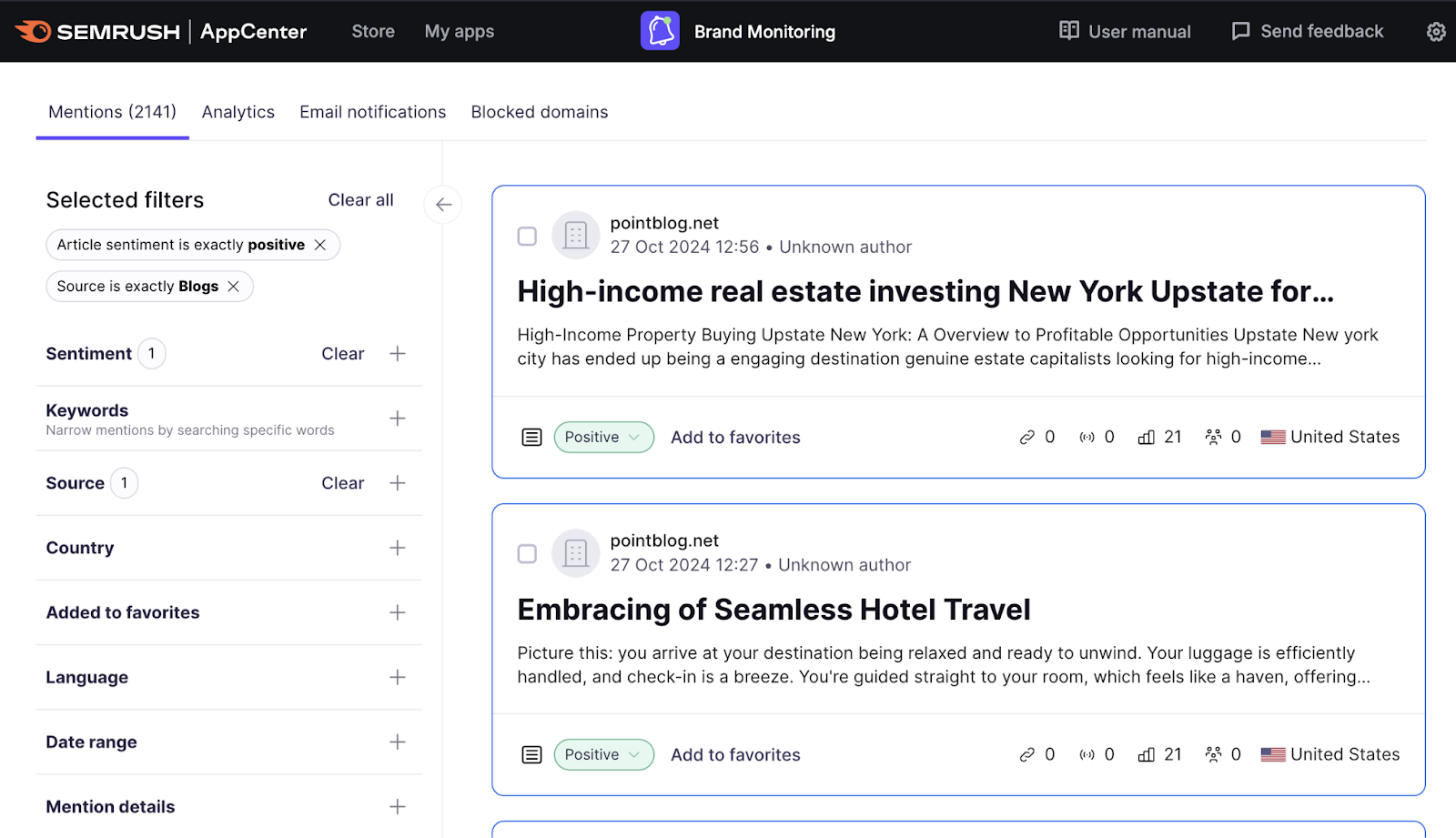Expand the Date range filter
Screen dimensions: 1456x838
(398, 742)
